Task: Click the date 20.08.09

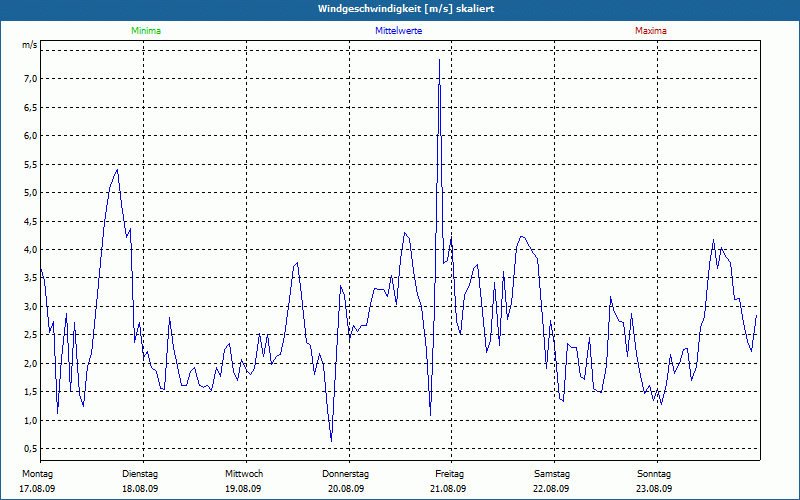Action: pyautogui.click(x=346, y=489)
